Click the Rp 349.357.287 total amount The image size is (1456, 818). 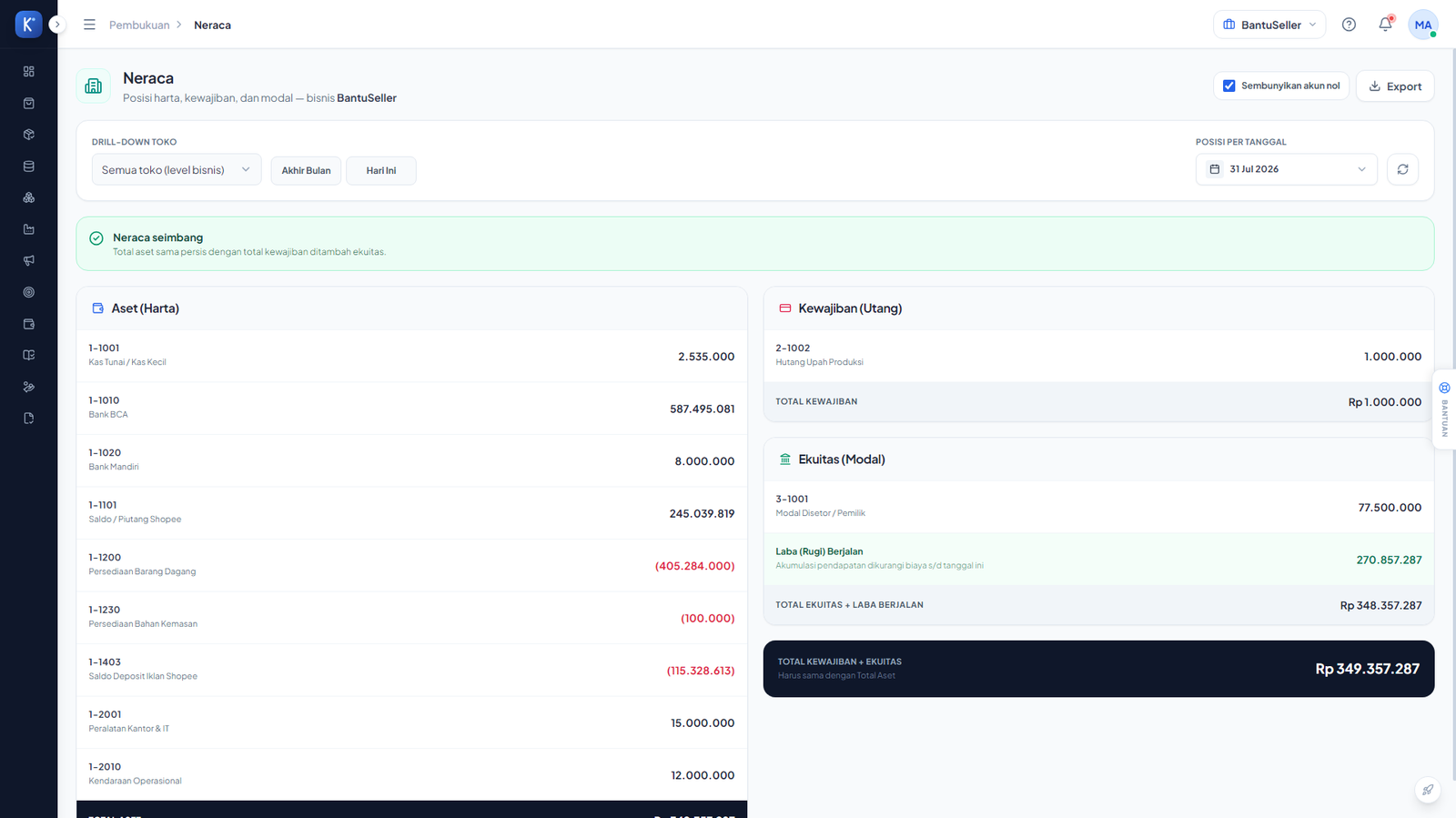pyautogui.click(x=1367, y=669)
